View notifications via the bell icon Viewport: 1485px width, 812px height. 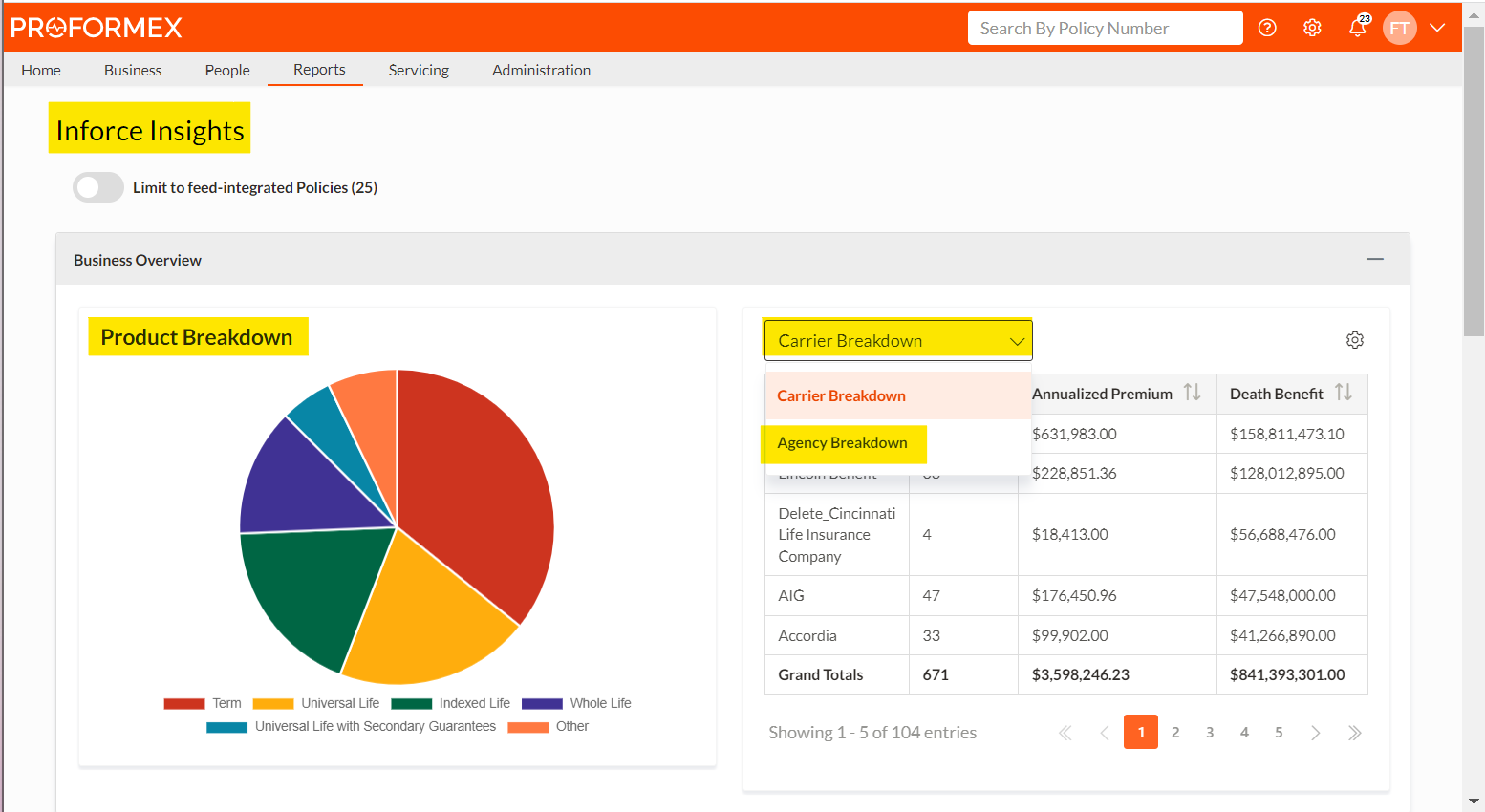pyautogui.click(x=1358, y=28)
